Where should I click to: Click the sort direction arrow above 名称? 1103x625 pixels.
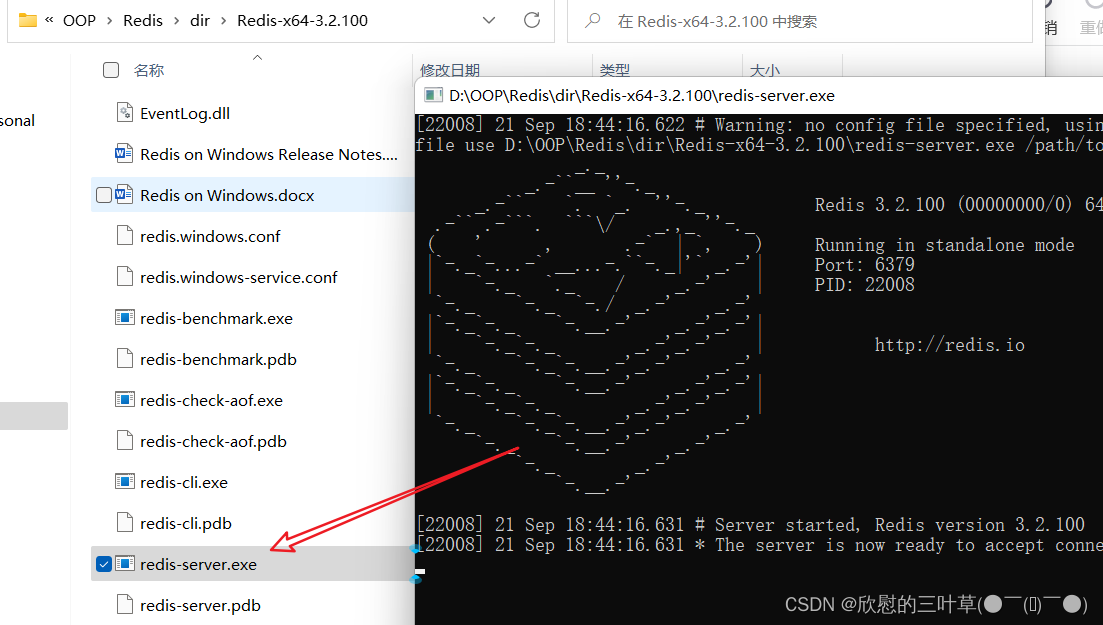click(x=257, y=58)
